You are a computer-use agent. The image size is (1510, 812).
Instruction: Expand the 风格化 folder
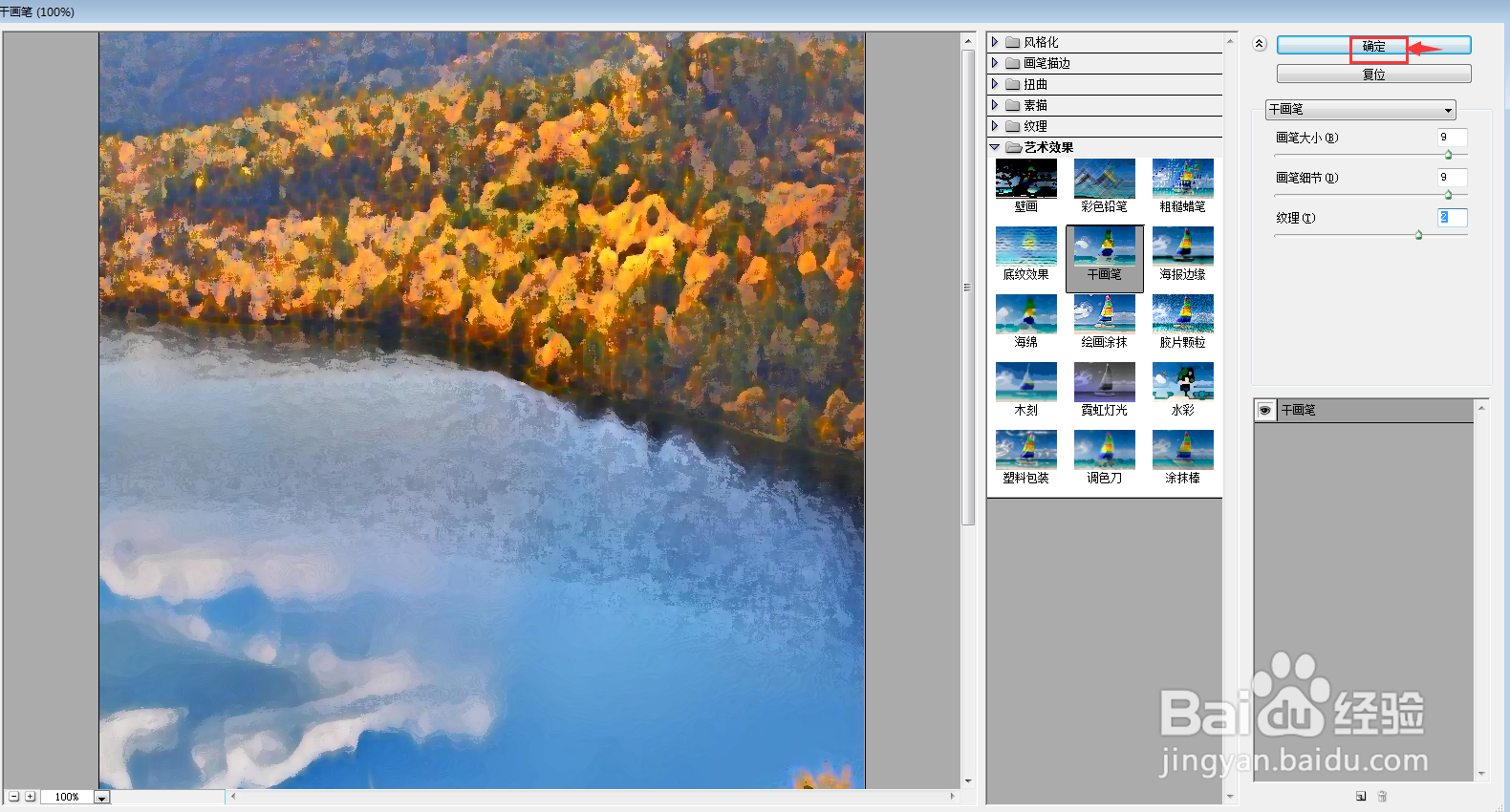click(x=995, y=42)
